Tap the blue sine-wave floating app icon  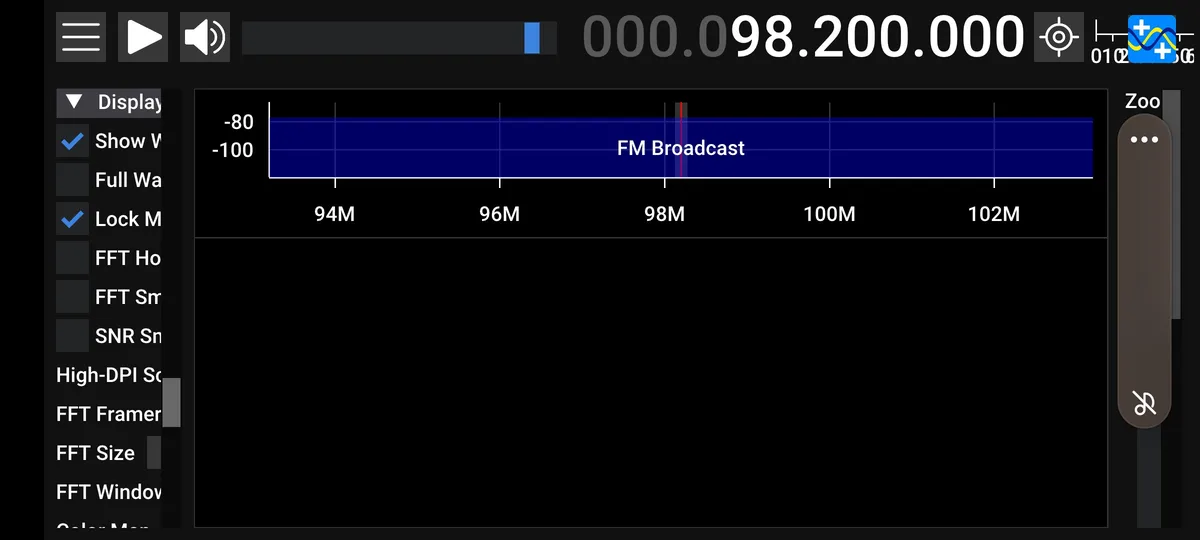click(x=1152, y=40)
